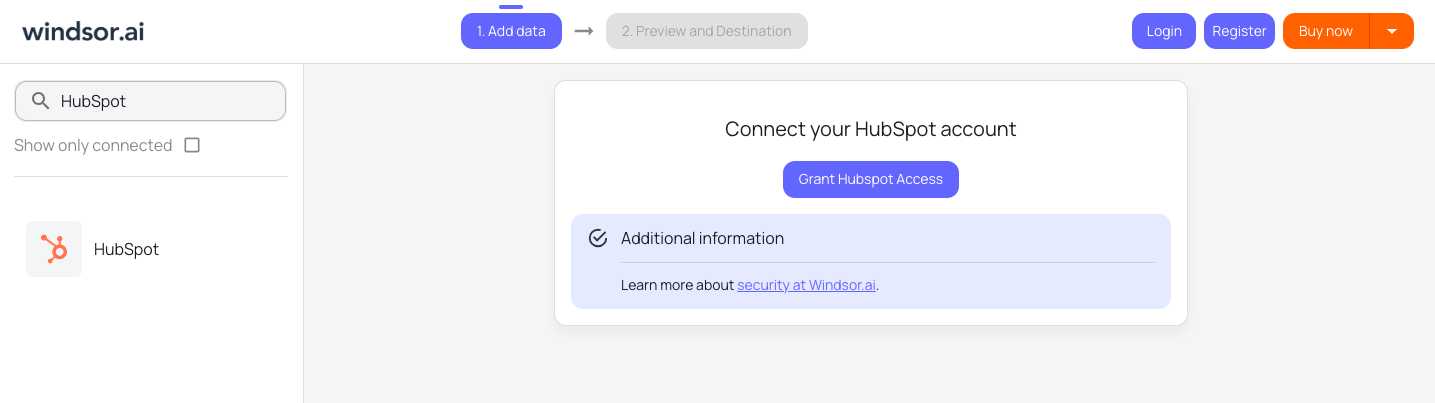The height and width of the screenshot is (403, 1435).
Task: Open the Buy now dropdown arrow
Action: [x=1391, y=31]
